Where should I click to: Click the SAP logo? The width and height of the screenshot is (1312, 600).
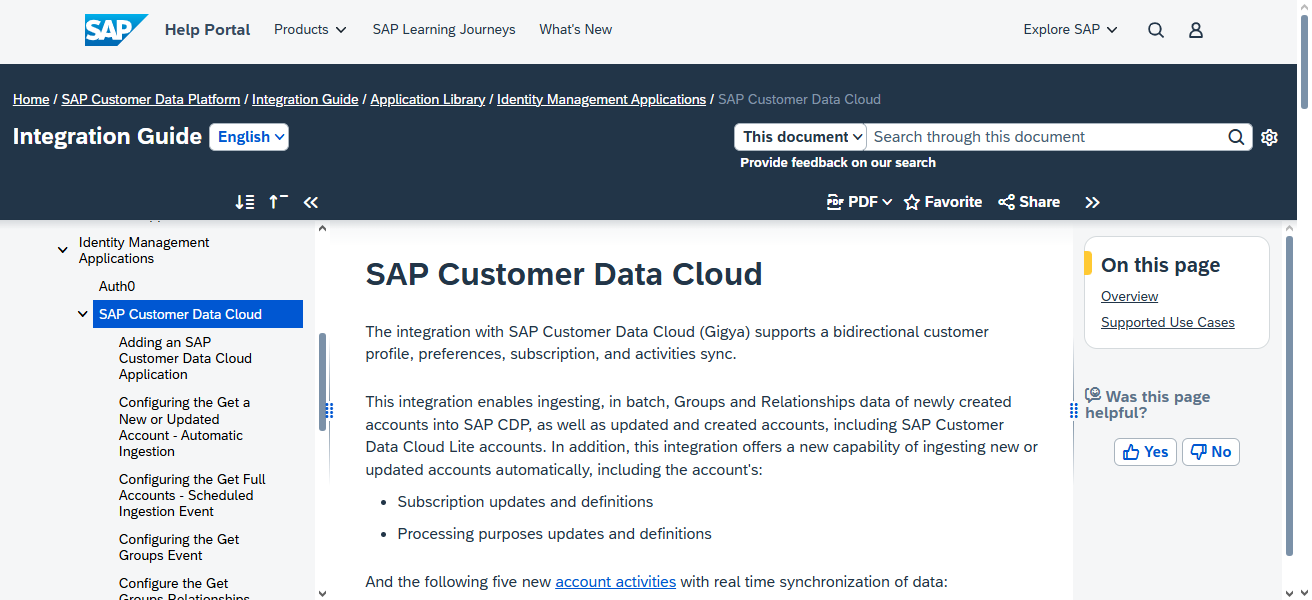point(116,30)
